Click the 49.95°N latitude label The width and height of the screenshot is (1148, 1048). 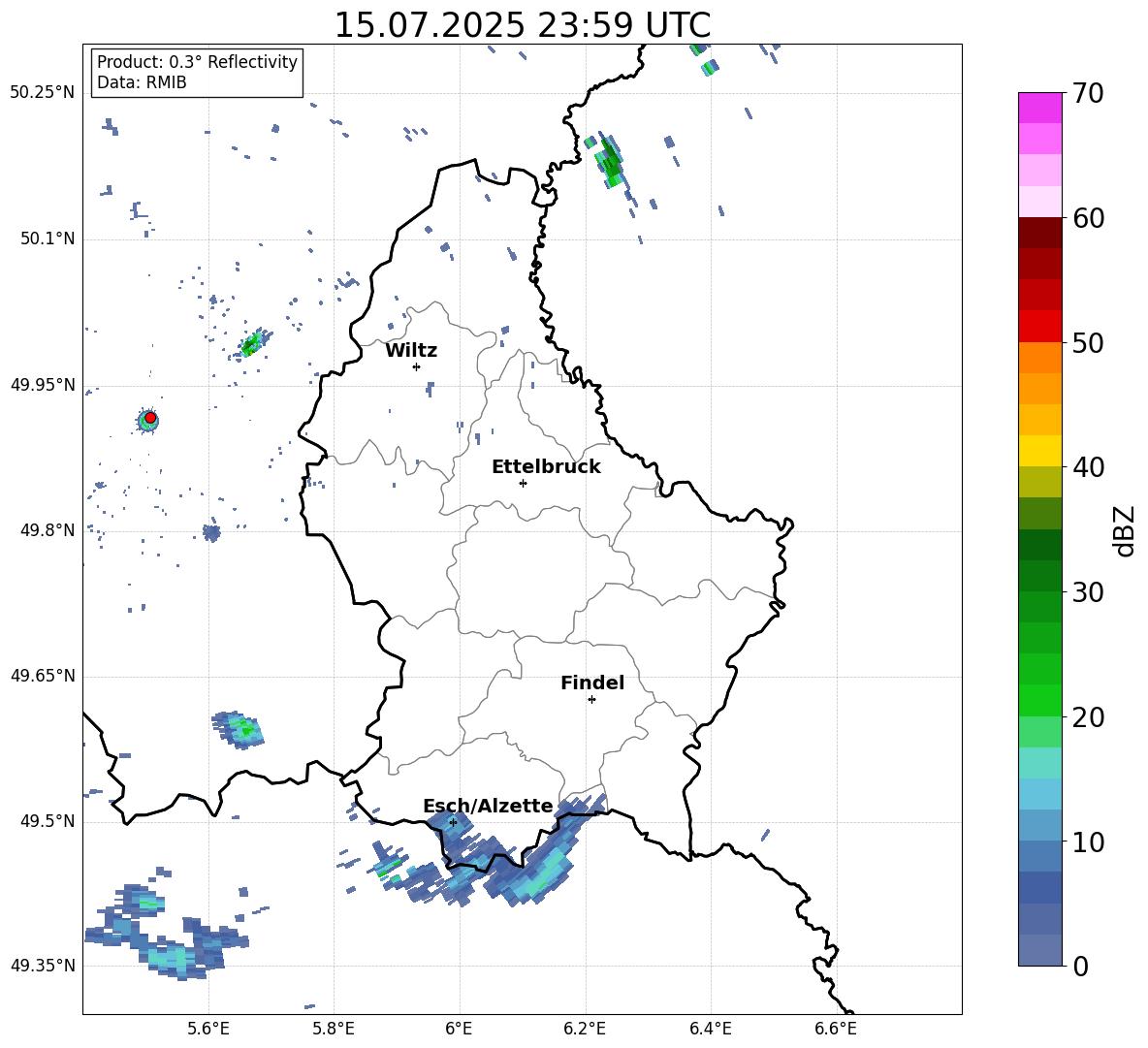tap(43, 385)
